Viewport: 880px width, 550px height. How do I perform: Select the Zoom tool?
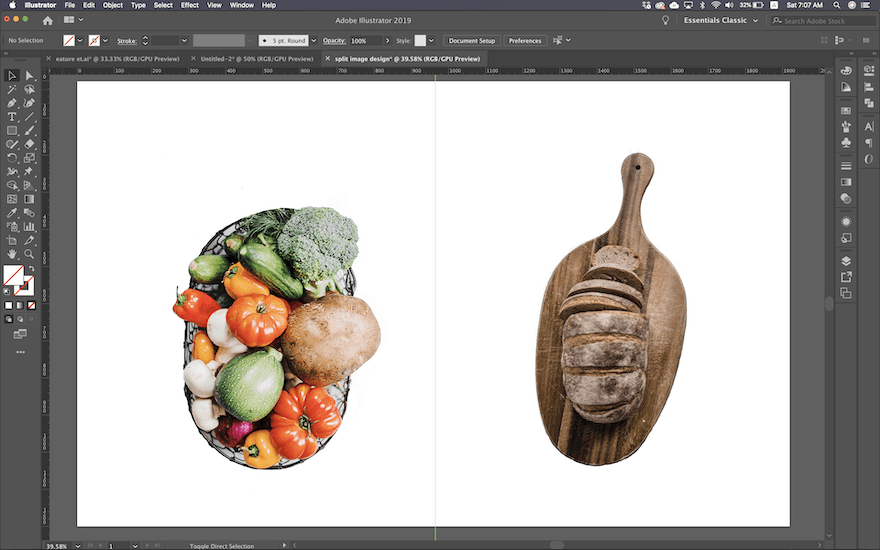point(29,254)
